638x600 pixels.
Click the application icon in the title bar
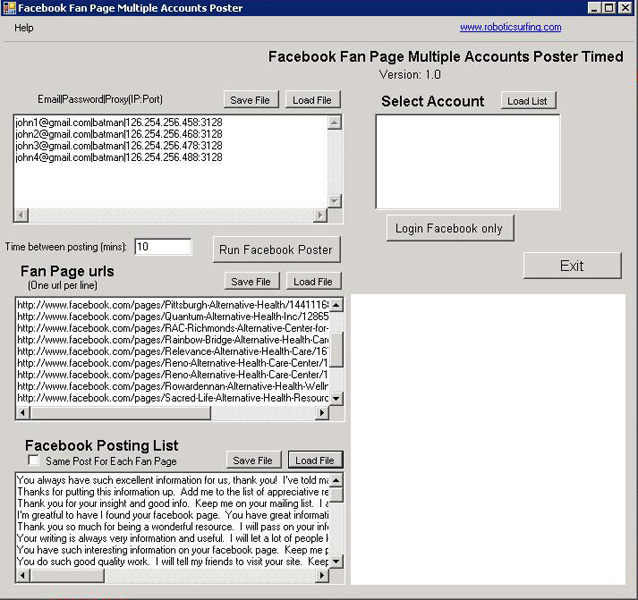(x=9, y=8)
